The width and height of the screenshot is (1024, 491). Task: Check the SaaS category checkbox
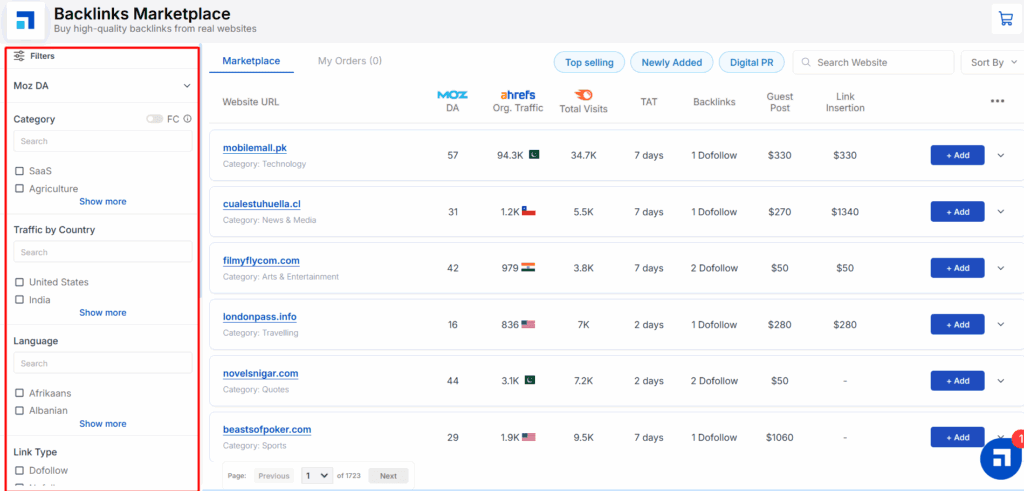coord(20,171)
